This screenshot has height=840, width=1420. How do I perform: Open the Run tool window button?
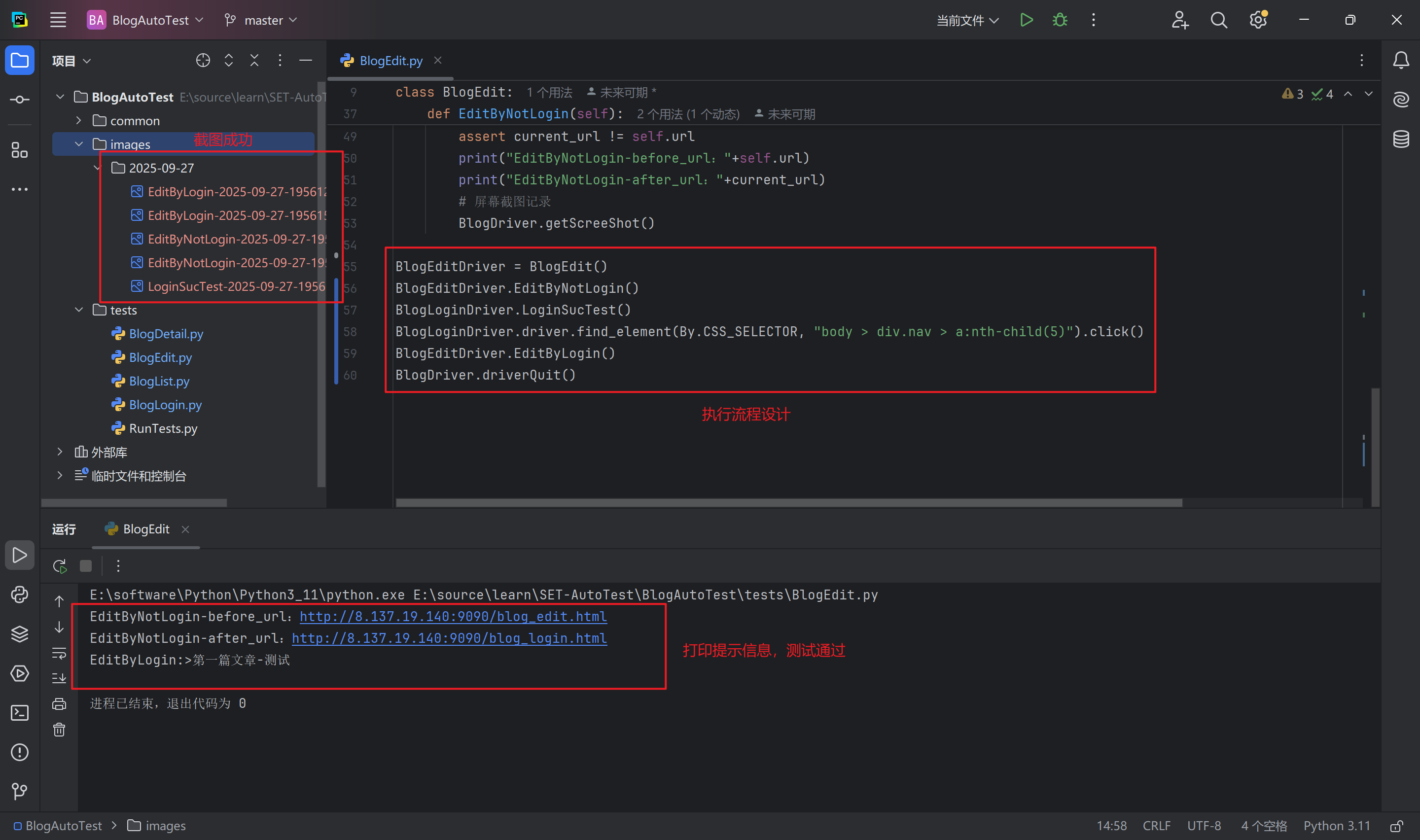pos(20,555)
